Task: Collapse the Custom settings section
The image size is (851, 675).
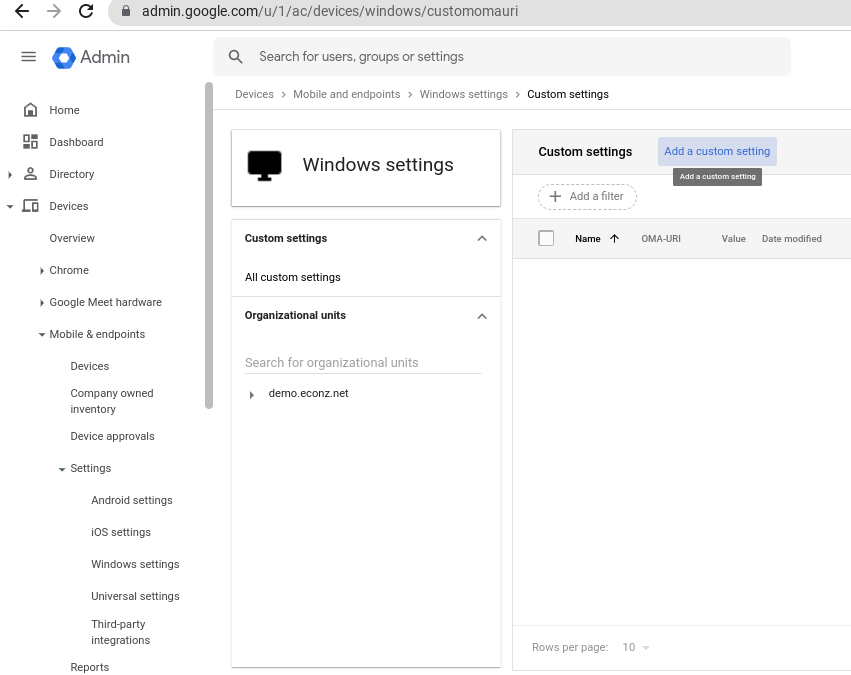Action: pos(481,239)
